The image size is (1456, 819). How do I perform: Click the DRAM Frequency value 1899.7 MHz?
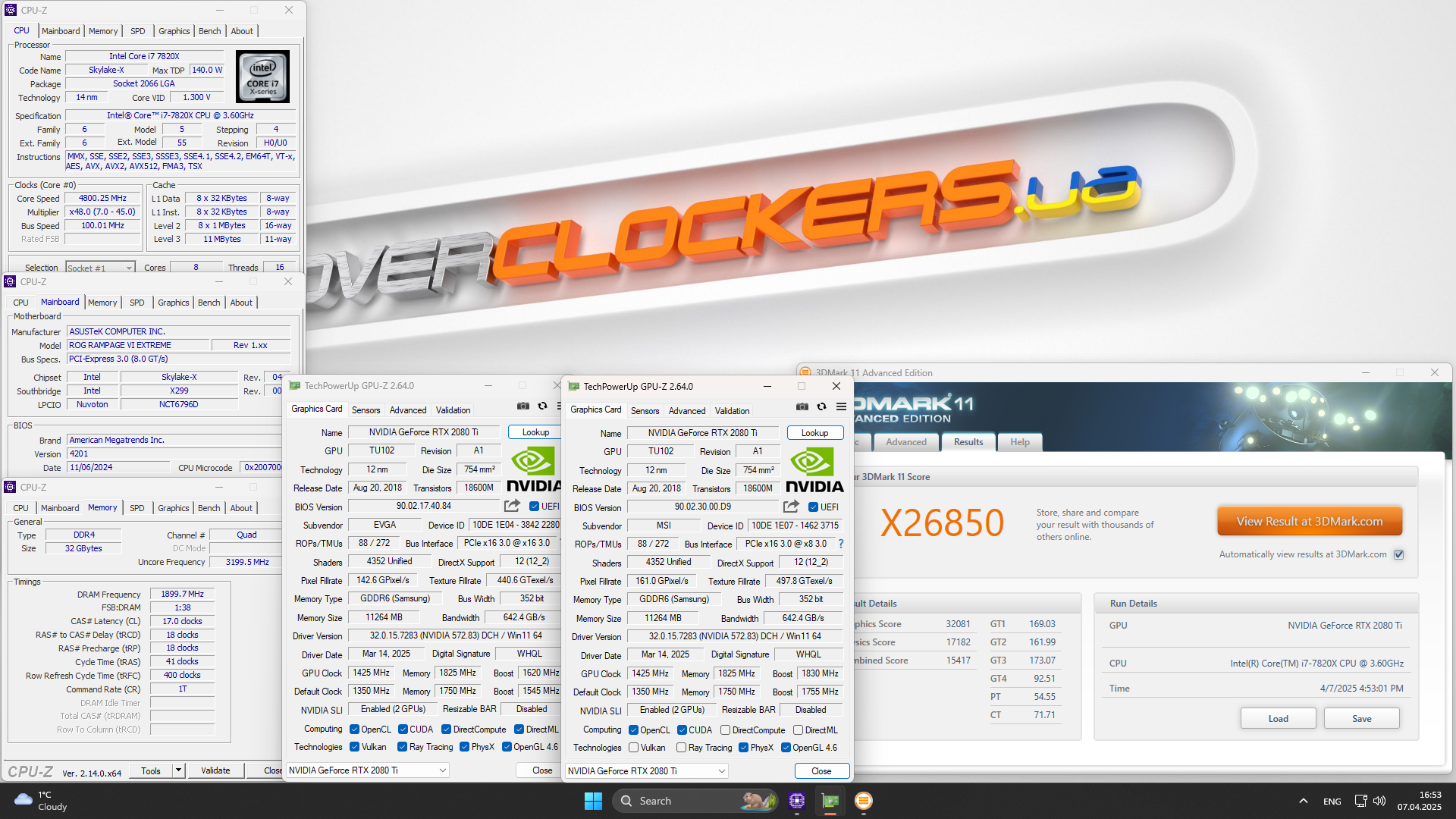(x=182, y=595)
